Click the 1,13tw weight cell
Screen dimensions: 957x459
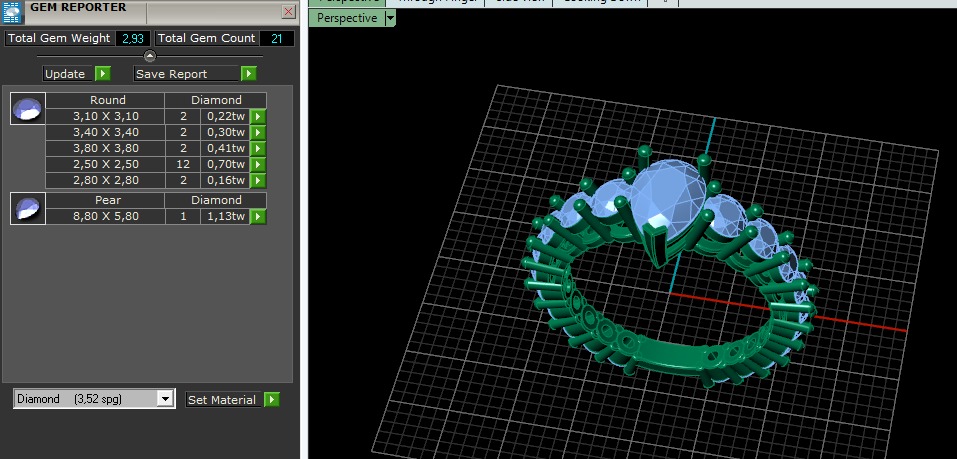pos(225,216)
